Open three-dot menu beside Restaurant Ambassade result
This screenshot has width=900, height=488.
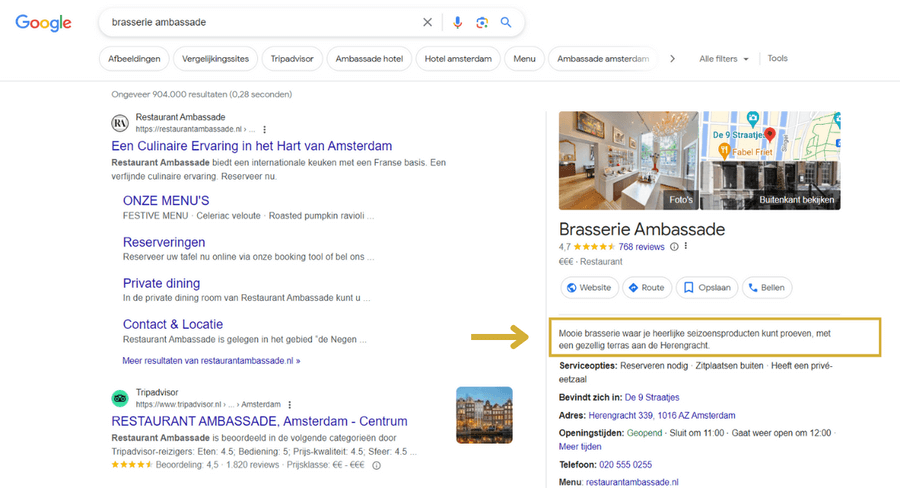(265, 129)
